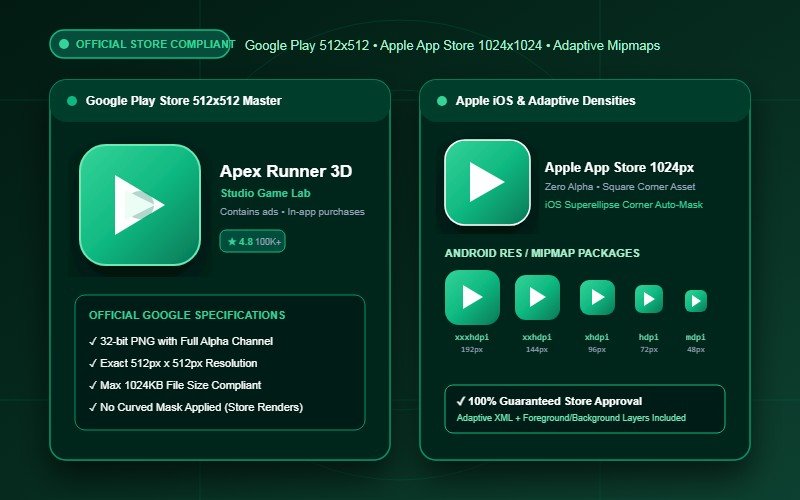800x500 pixels.
Task: Click the xxhdpi label text
Action: (537, 337)
